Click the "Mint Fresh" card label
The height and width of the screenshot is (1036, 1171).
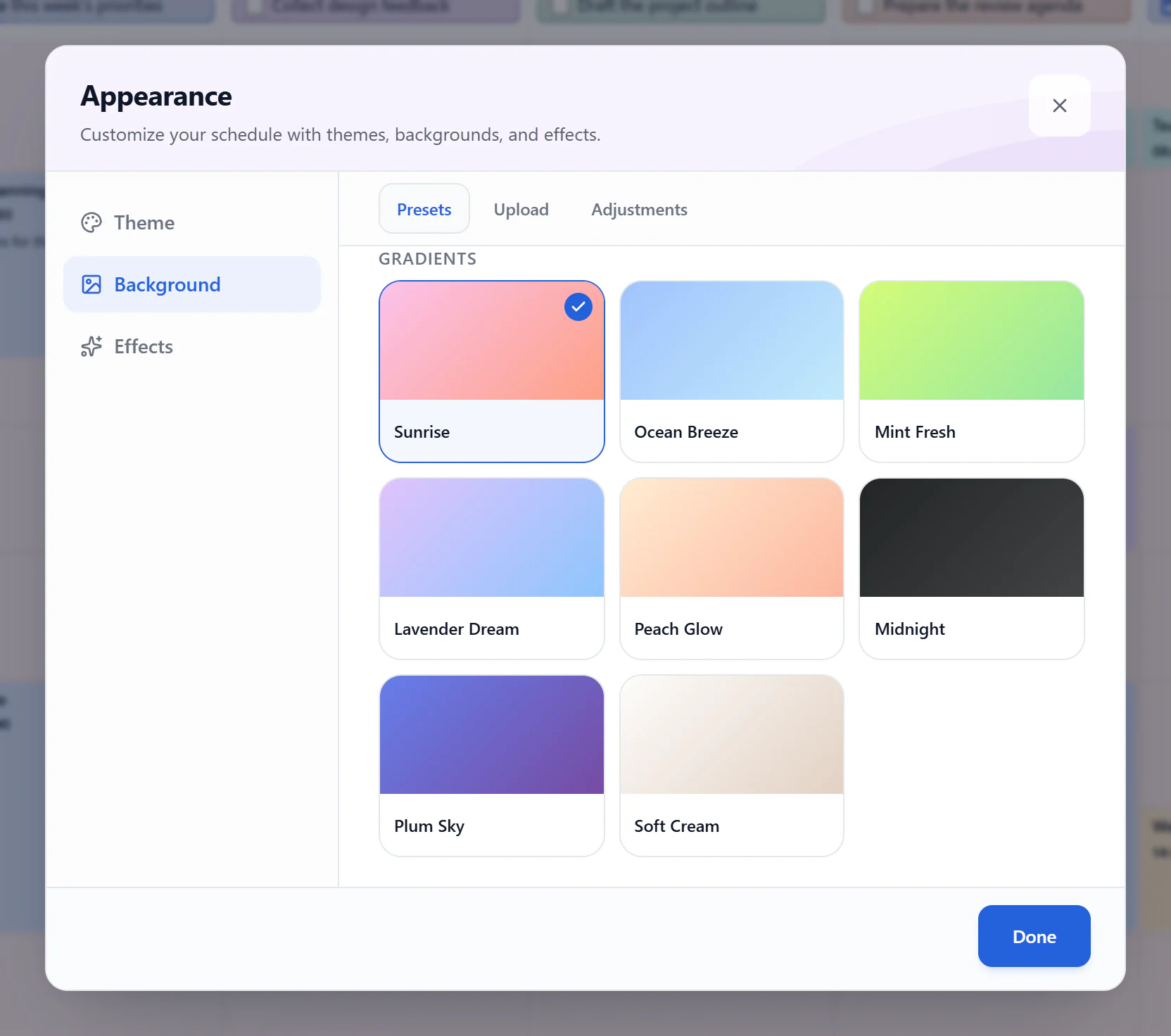tap(915, 432)
